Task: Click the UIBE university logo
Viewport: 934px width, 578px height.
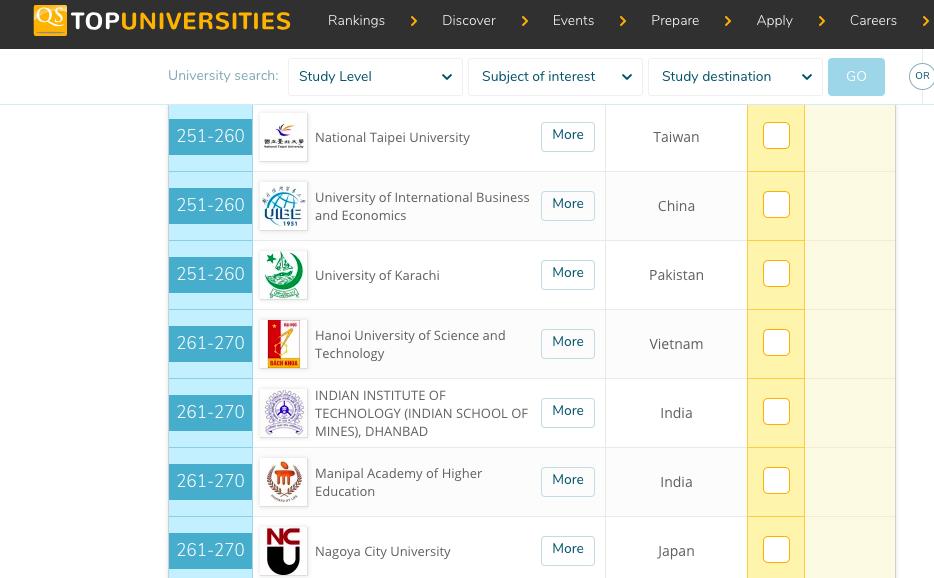Action: click(283, 206)
